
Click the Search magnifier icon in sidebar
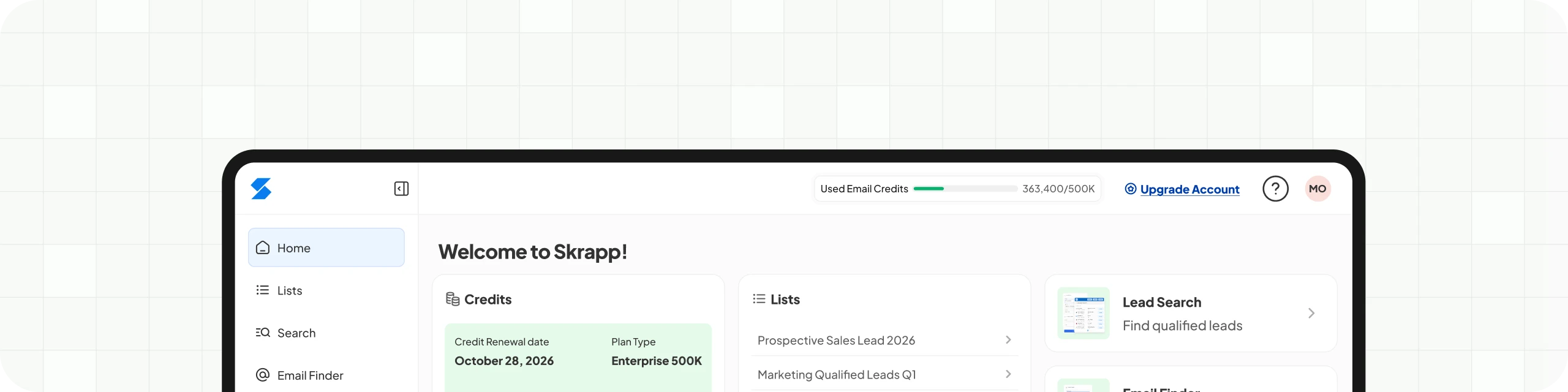click(263, 332)
